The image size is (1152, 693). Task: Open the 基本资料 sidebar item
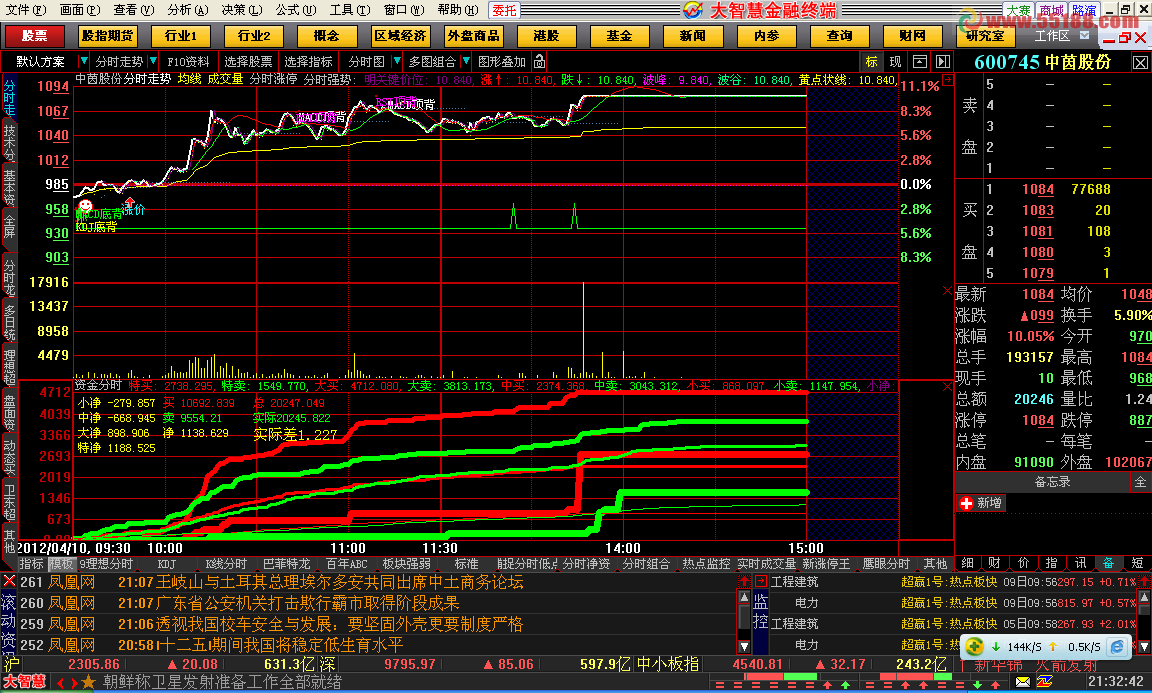pyautogui.click(x=9, y=187)
